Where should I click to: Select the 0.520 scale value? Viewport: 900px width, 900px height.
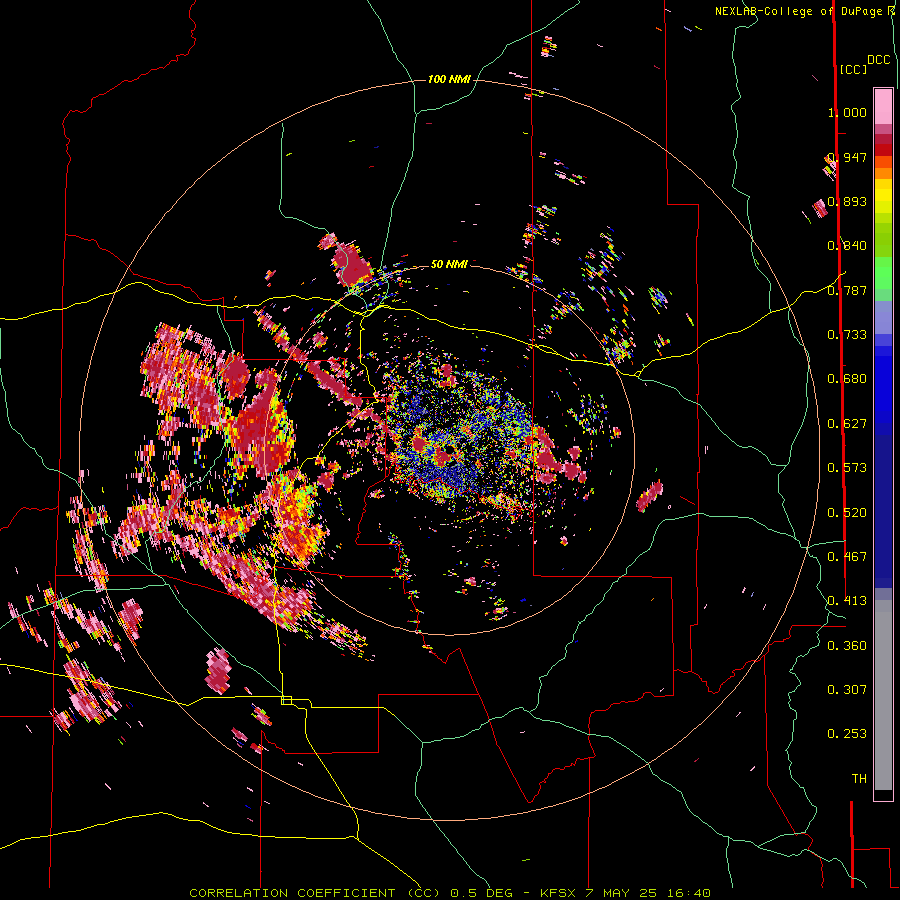847,513
